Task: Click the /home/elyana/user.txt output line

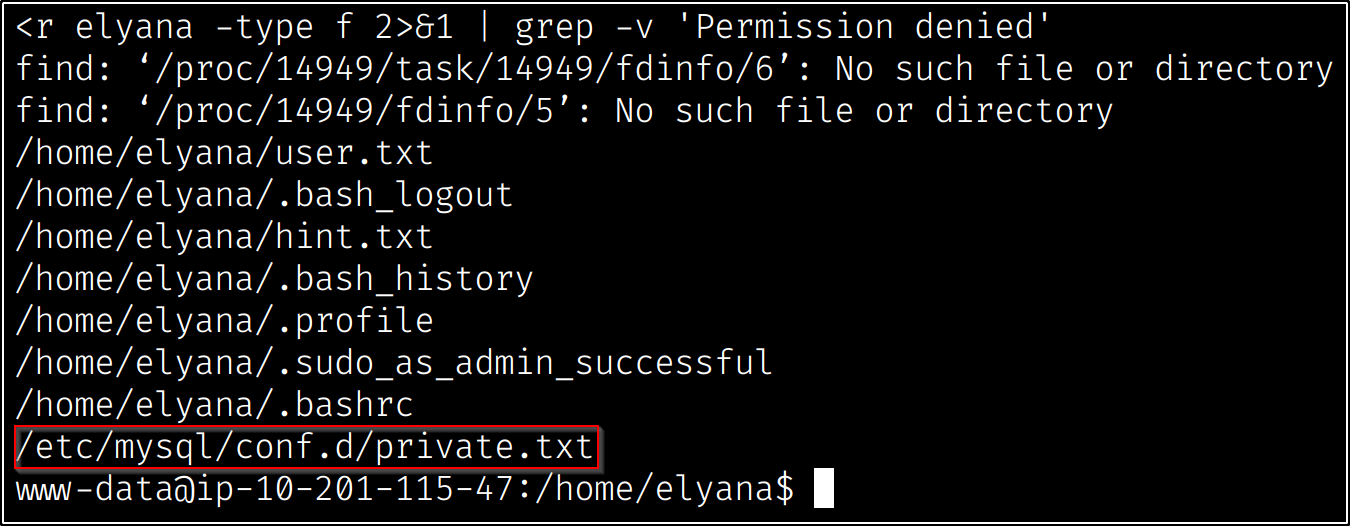Action: click(x=224, y=153)
